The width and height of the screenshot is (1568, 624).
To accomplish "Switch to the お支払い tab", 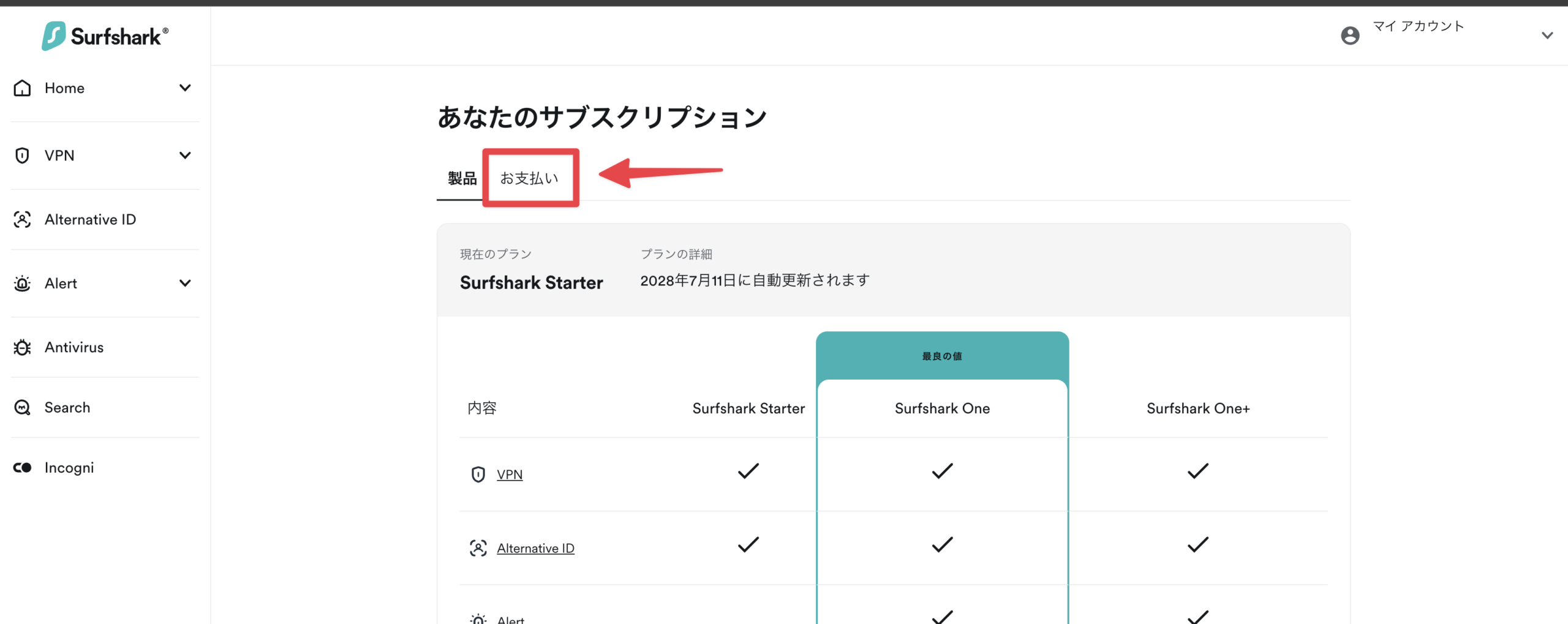I will (x=530, y=178).
